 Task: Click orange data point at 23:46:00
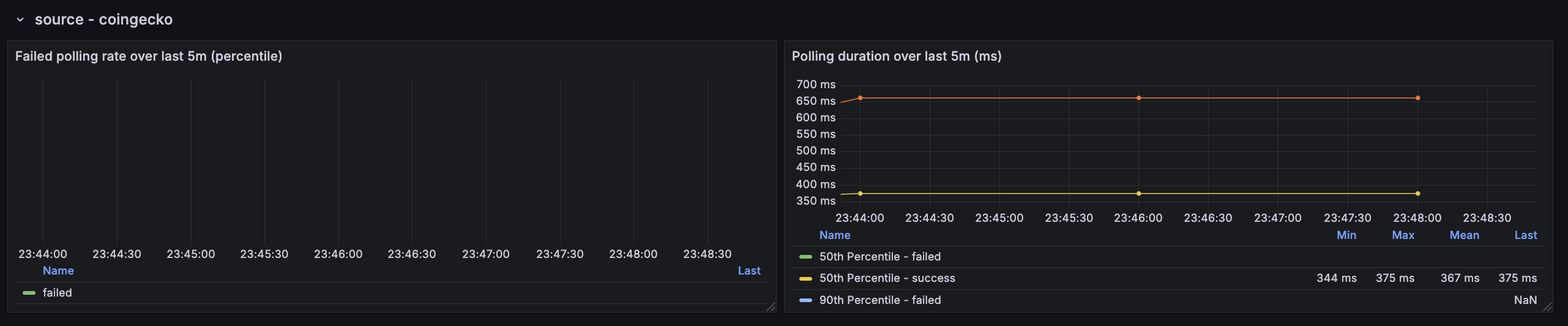pyautogui.click(x=1138, y=98)
